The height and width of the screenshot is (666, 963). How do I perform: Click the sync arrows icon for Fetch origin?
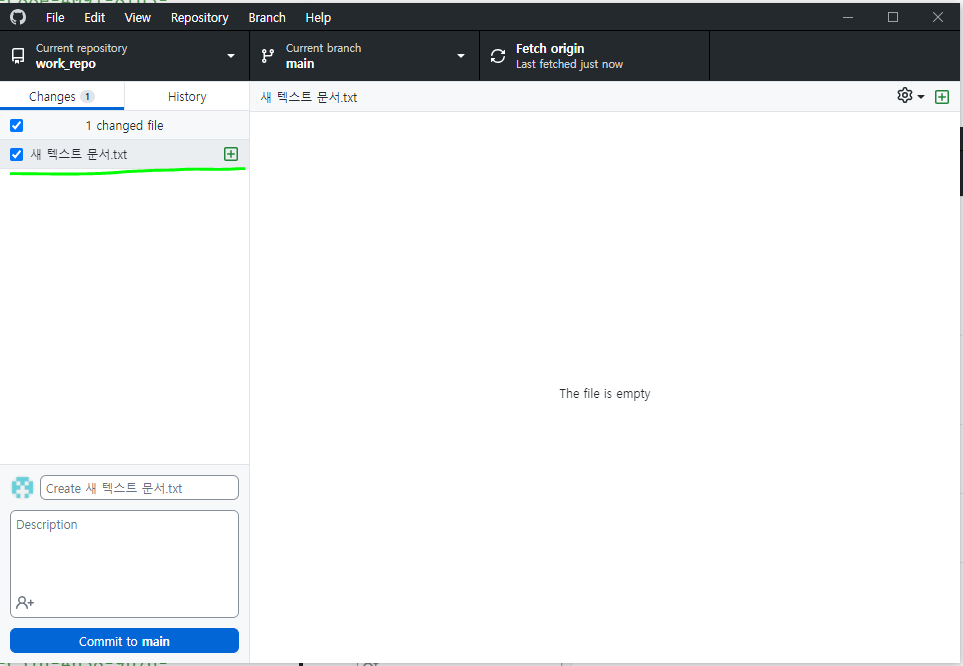(x=498, y=56)
